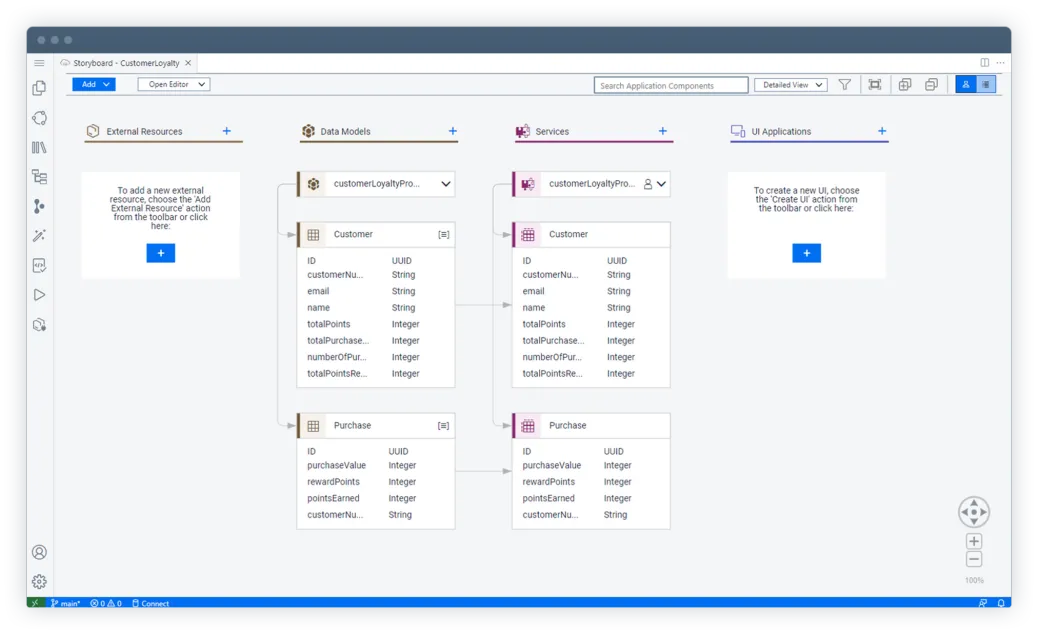Click the fit-to-screen icon in toolbar
The height and width of the screenshot is (634, 1038).
[x=875, y=85]
